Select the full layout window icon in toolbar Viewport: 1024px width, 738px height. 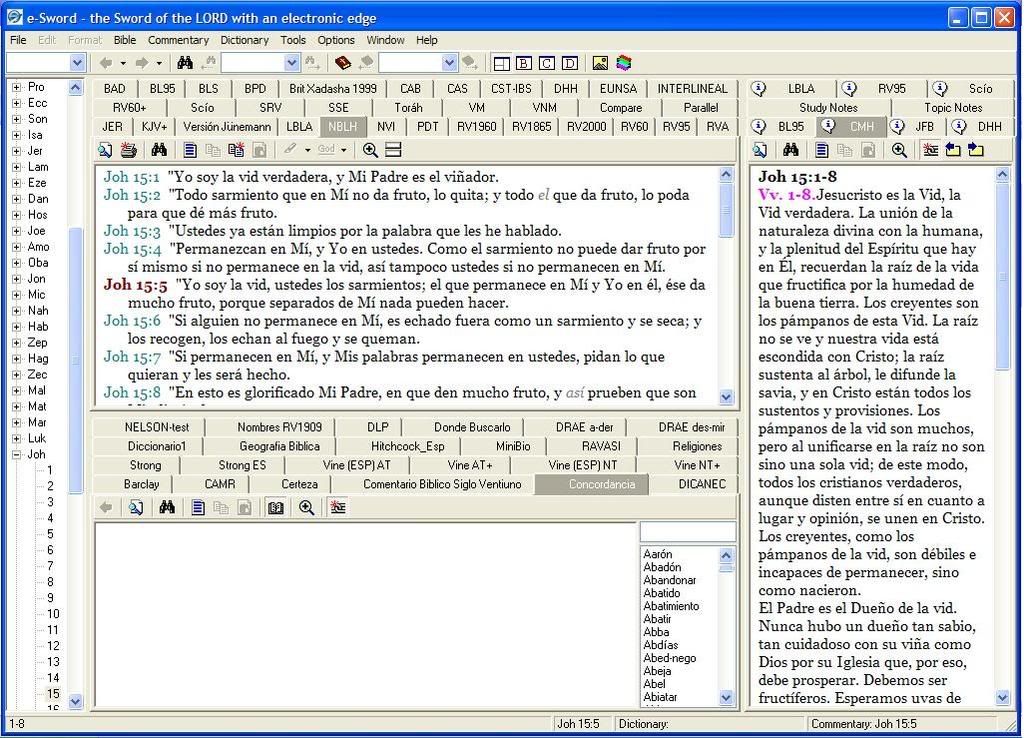[x=502, y=63]
